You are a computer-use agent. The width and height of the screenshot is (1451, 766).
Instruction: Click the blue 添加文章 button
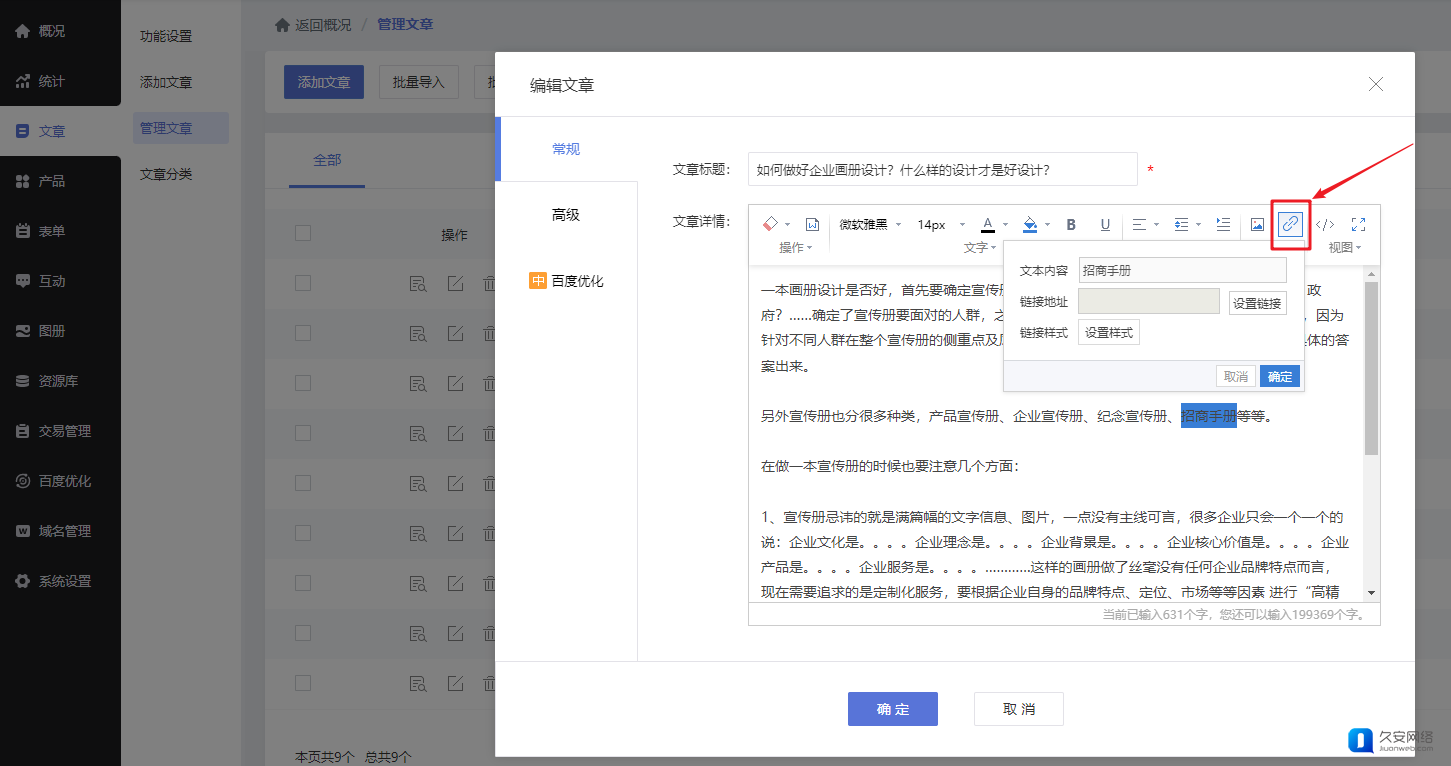pyautogui.click(x=323, y=82)
